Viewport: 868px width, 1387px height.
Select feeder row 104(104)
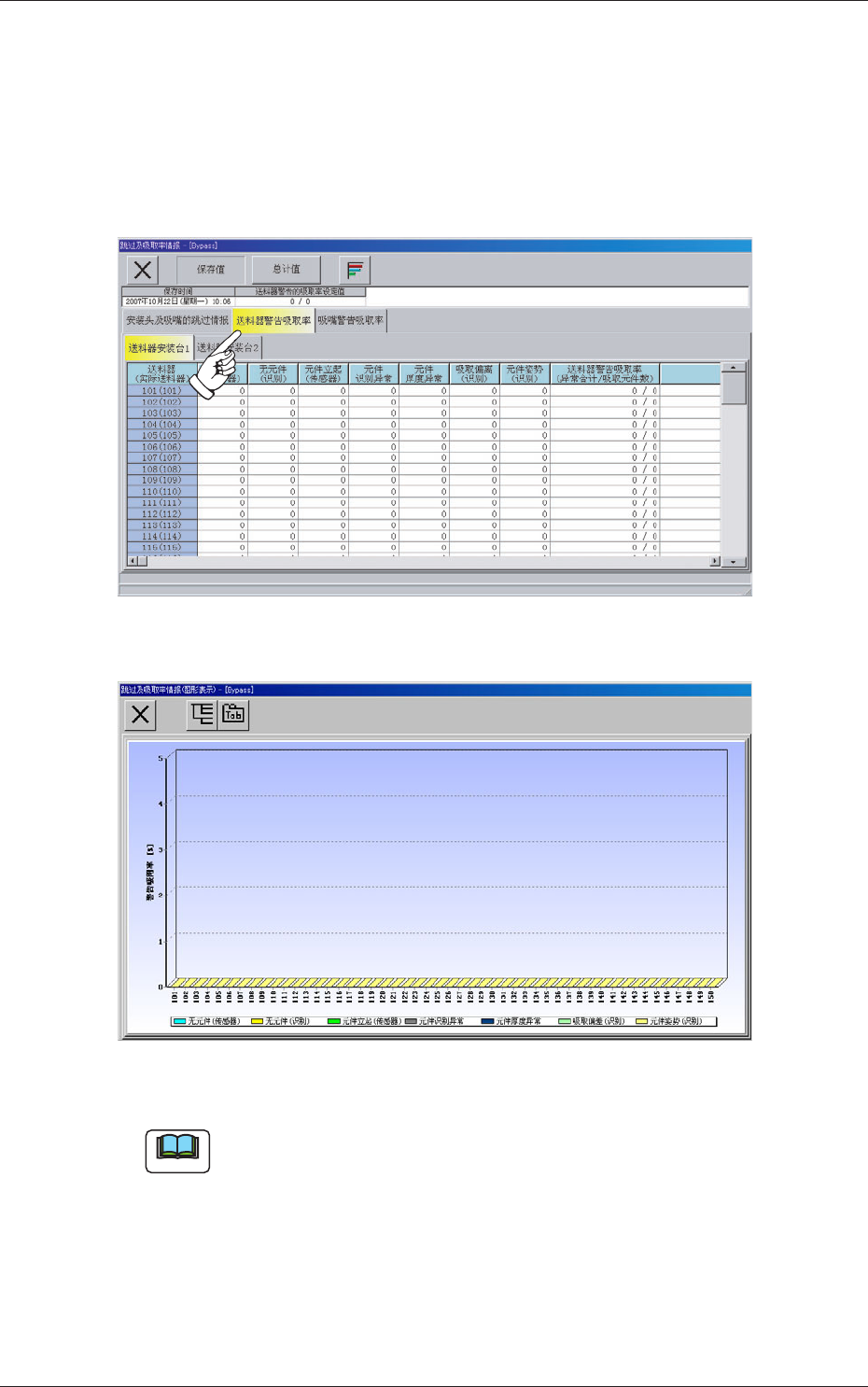pos(162,425)
